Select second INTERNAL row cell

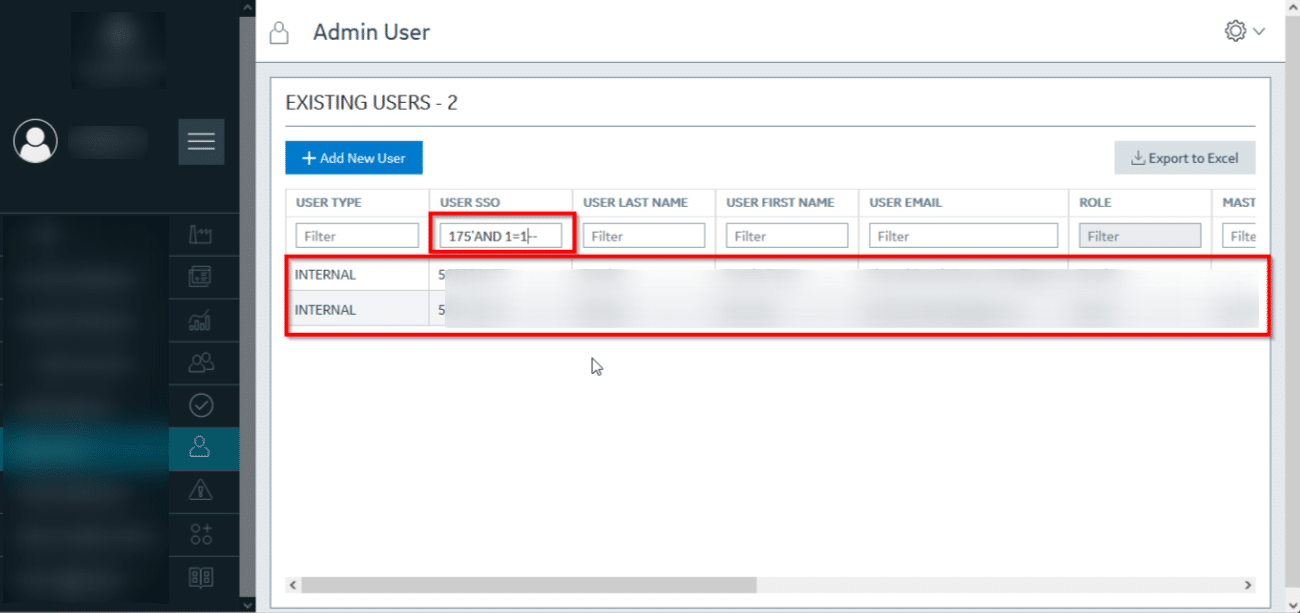point(357,309)
